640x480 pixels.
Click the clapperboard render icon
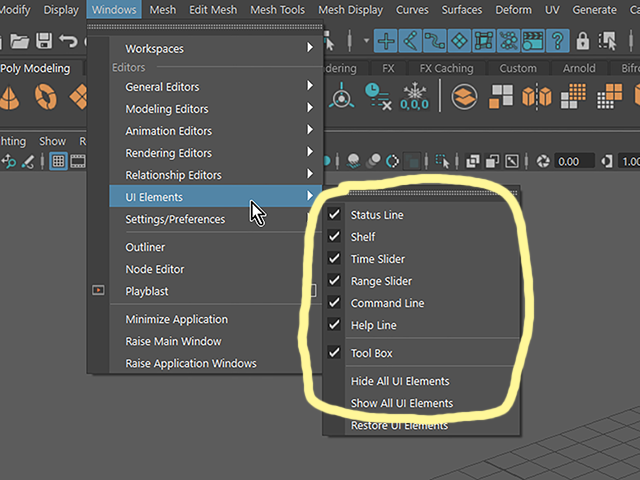tap(533, 41)
